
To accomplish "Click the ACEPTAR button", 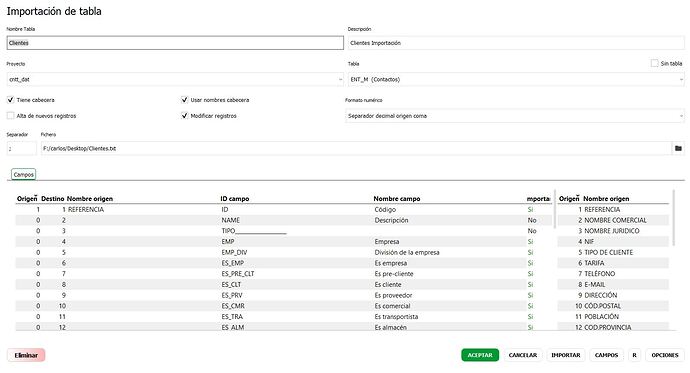I will [x=480, y=355].
